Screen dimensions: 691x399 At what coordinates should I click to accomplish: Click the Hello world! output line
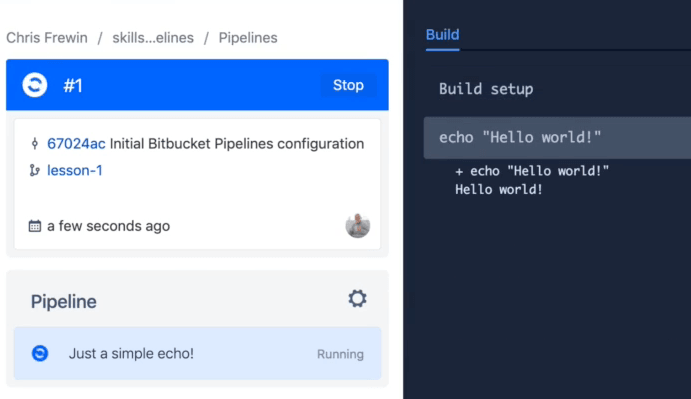(x=498, y=190)
